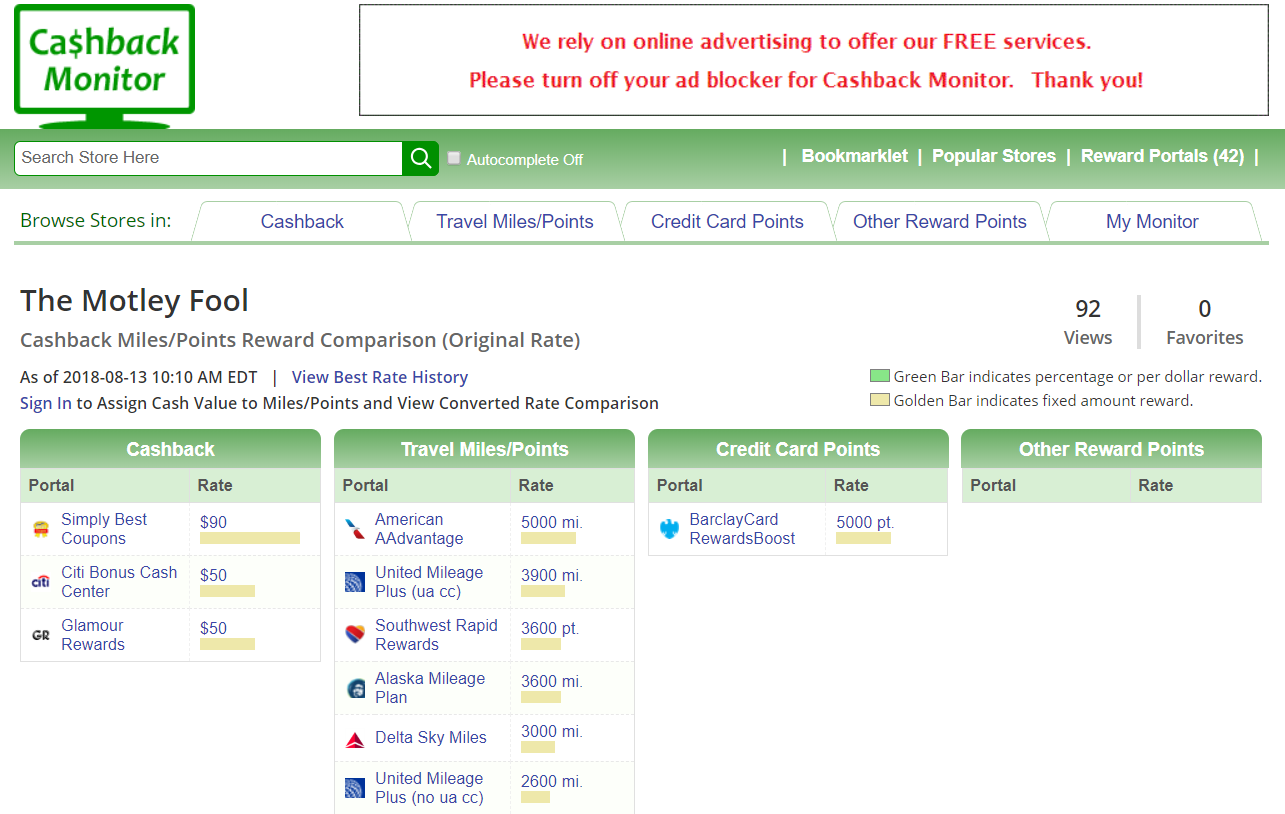Click the Cashback column header
Image resolution: width=1285 pixels, height=814 pixels.
170,449
